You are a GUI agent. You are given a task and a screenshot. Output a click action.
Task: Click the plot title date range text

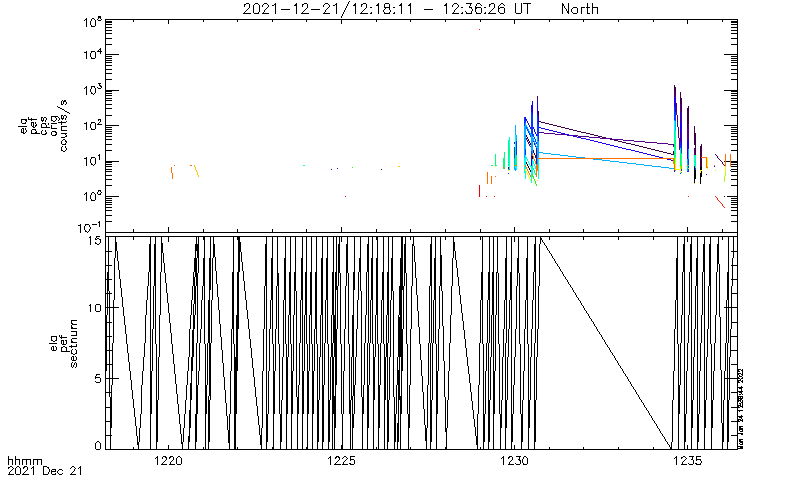coord(386,9)
